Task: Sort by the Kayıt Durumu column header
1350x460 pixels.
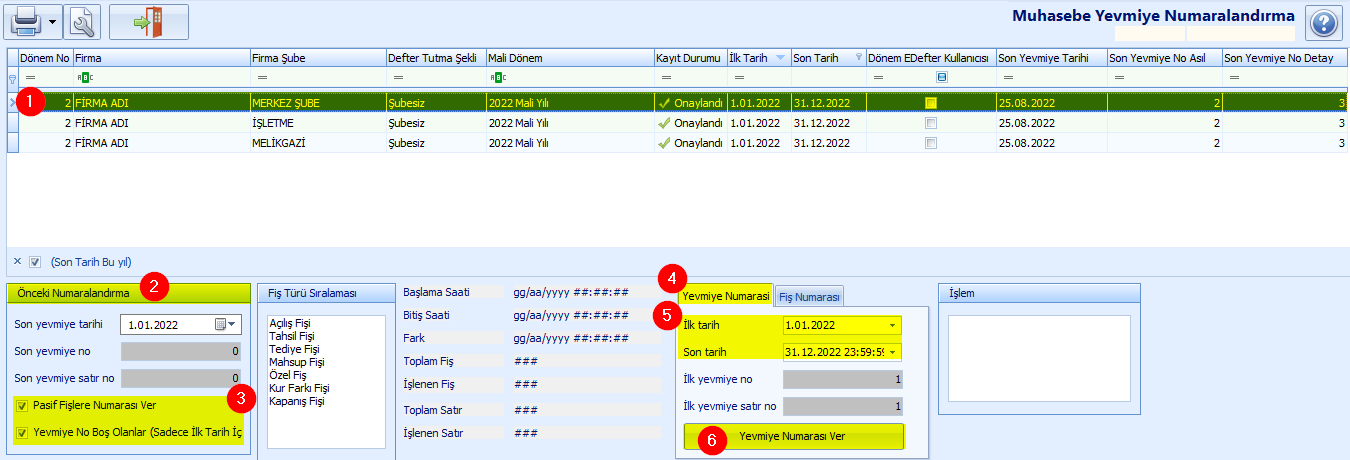Action: point(690,58)
